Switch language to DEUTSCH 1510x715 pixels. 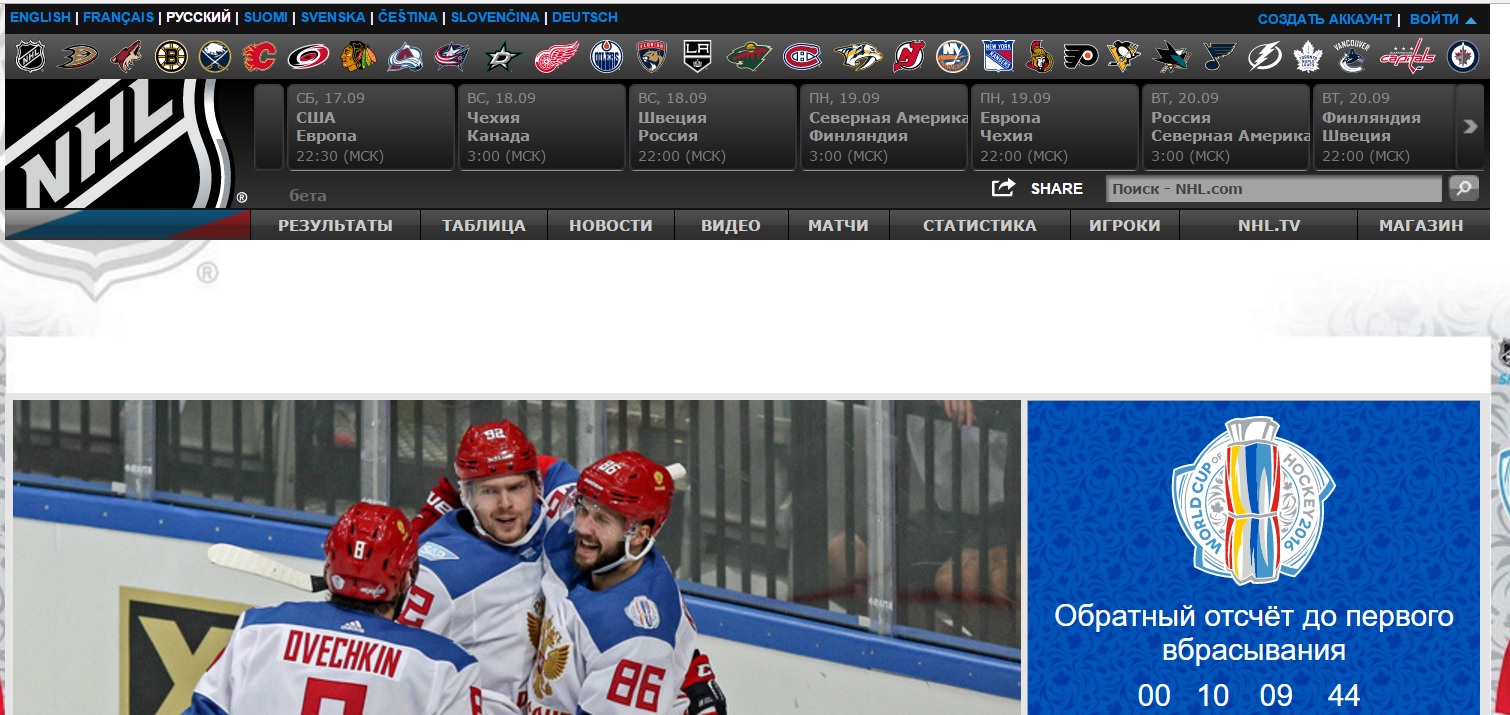tap(585, 18)
